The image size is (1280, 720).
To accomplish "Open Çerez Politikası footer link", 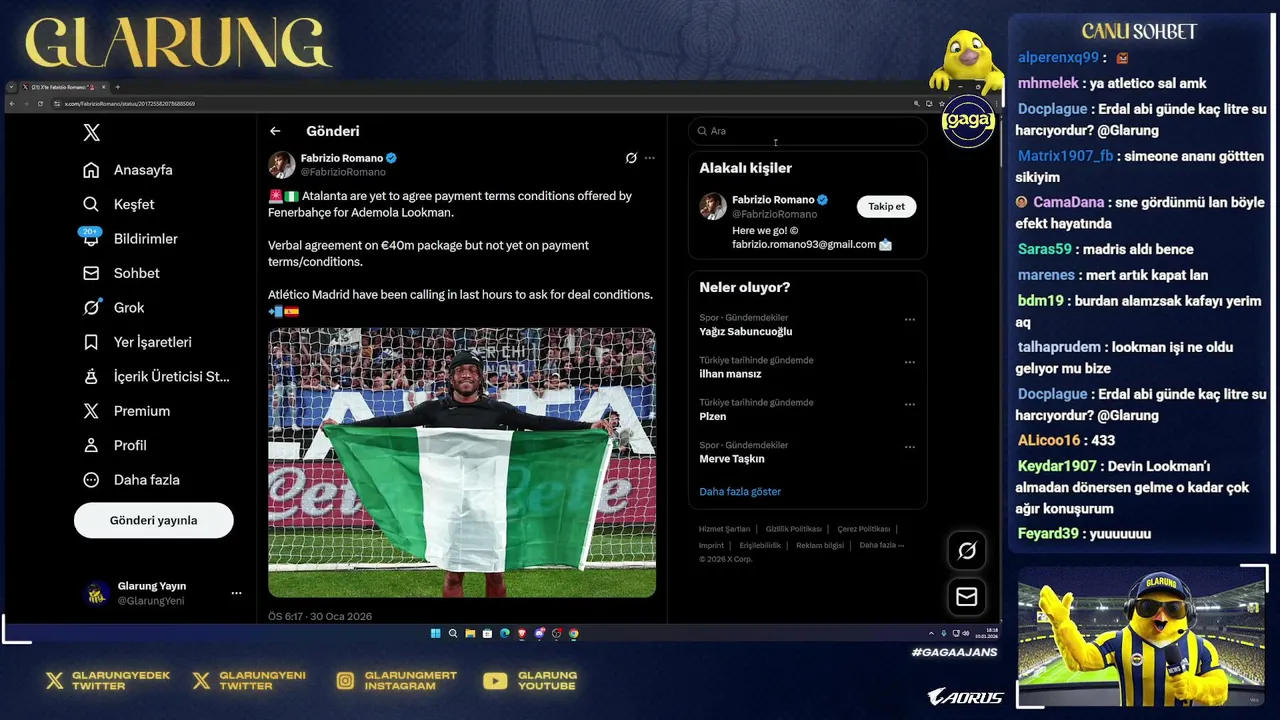I will [864, 529].
